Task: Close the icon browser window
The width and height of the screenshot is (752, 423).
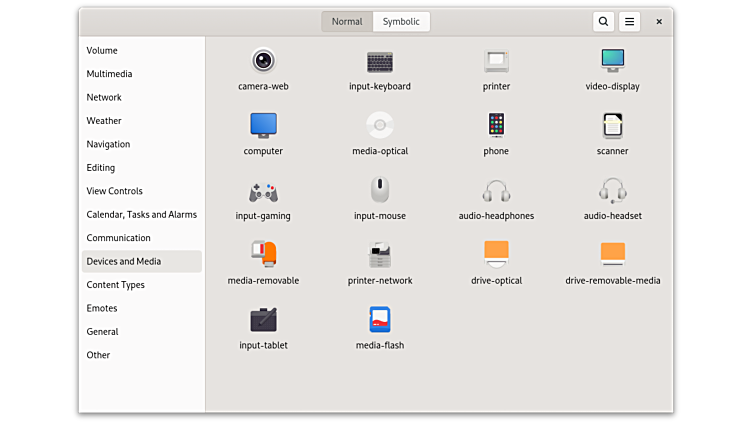Action: [659, 21]
